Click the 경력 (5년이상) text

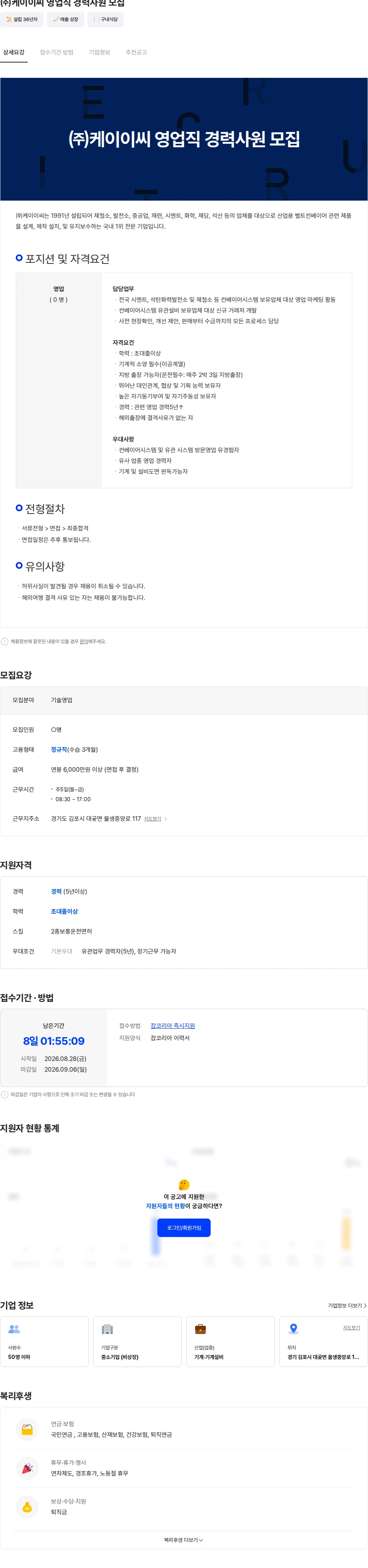69,891
